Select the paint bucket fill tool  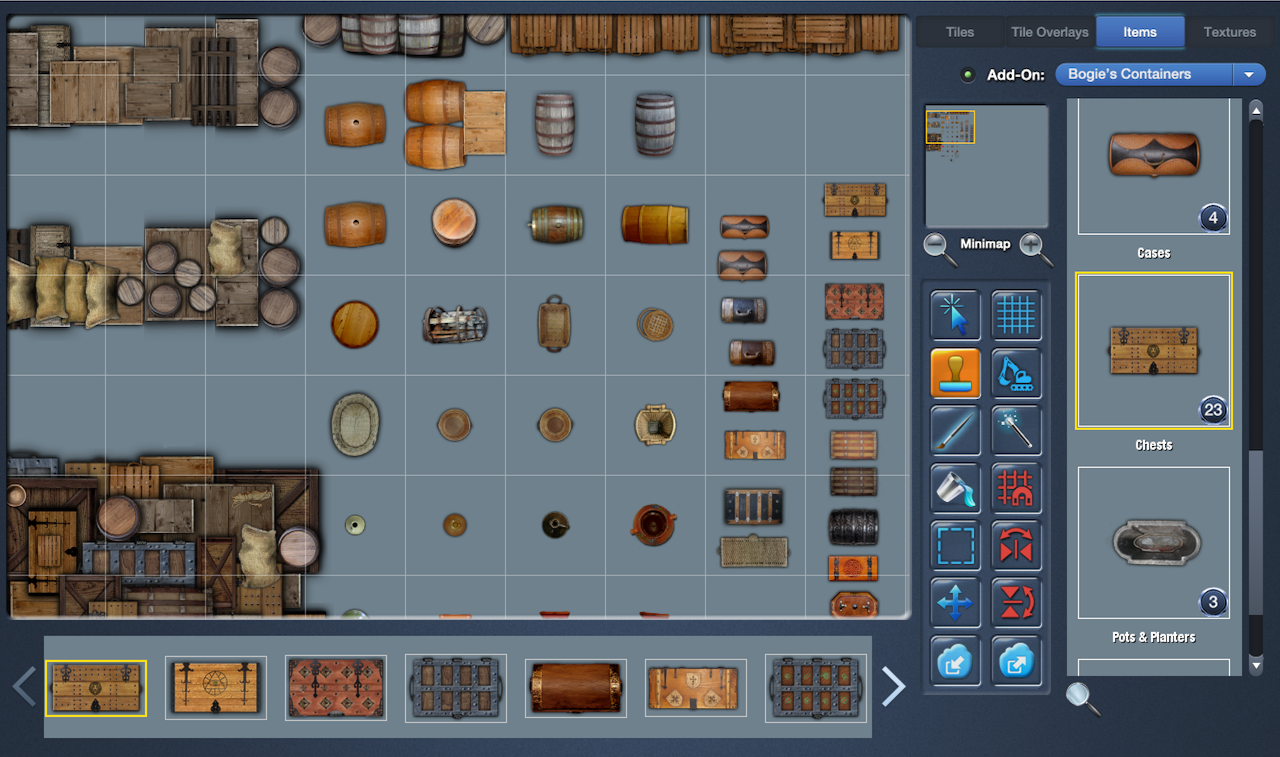coord(955,489)
